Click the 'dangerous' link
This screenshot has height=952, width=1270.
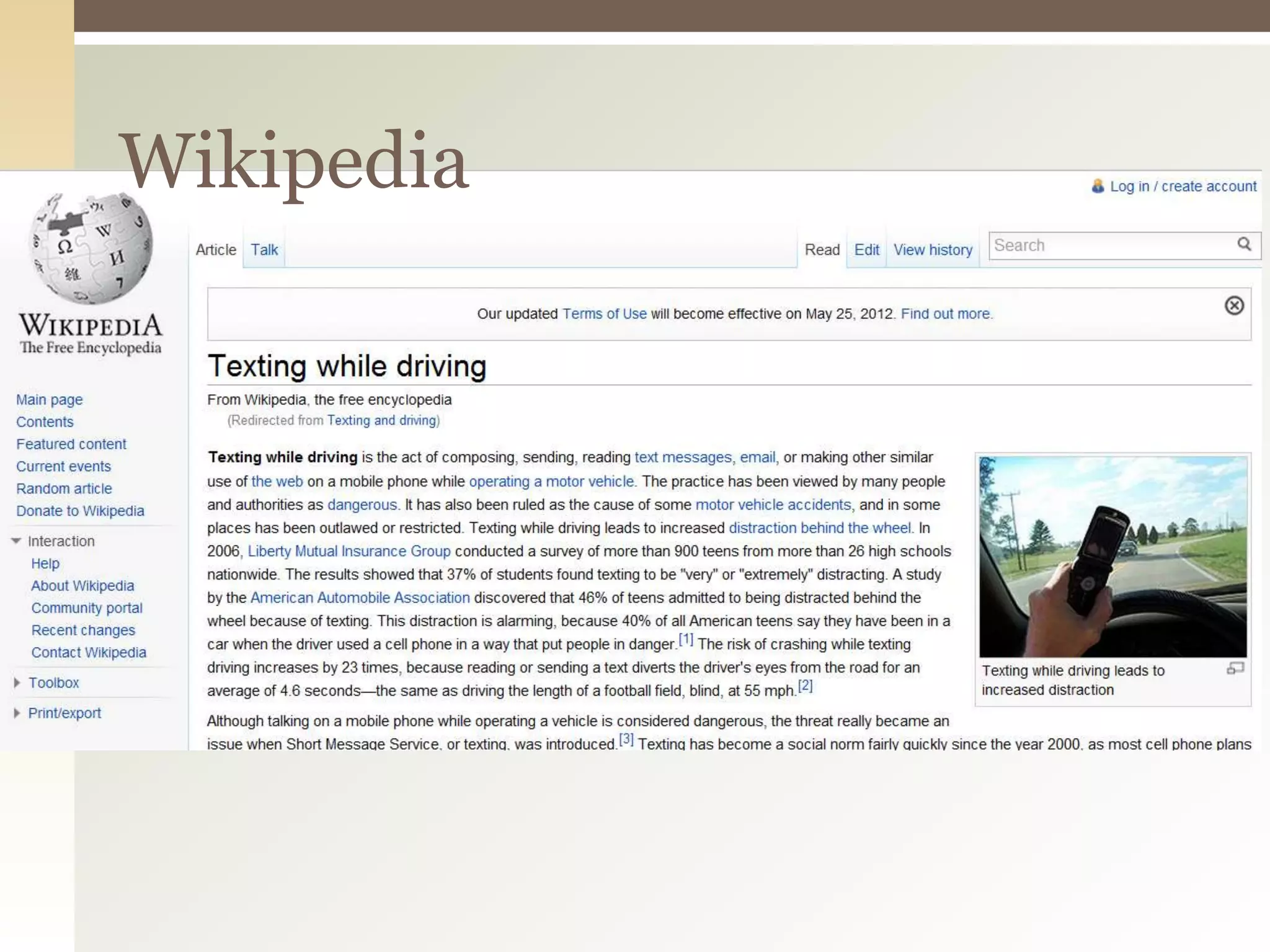tap(362, 505)
